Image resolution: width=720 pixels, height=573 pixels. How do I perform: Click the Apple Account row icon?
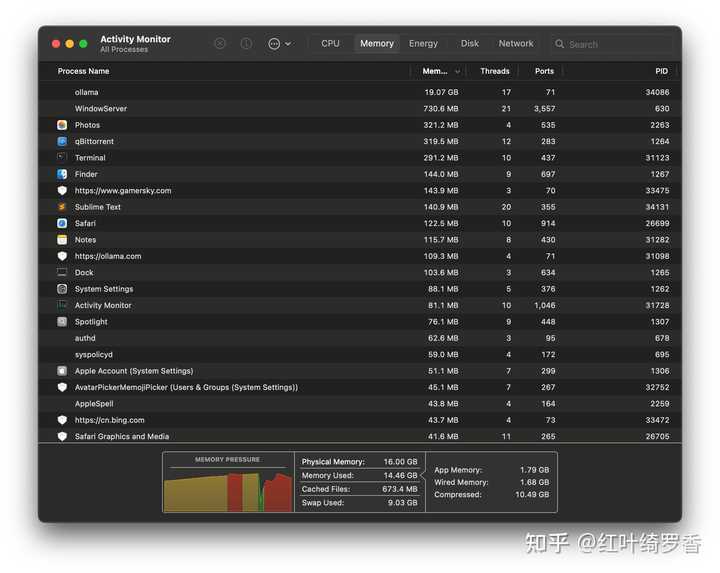62,371
